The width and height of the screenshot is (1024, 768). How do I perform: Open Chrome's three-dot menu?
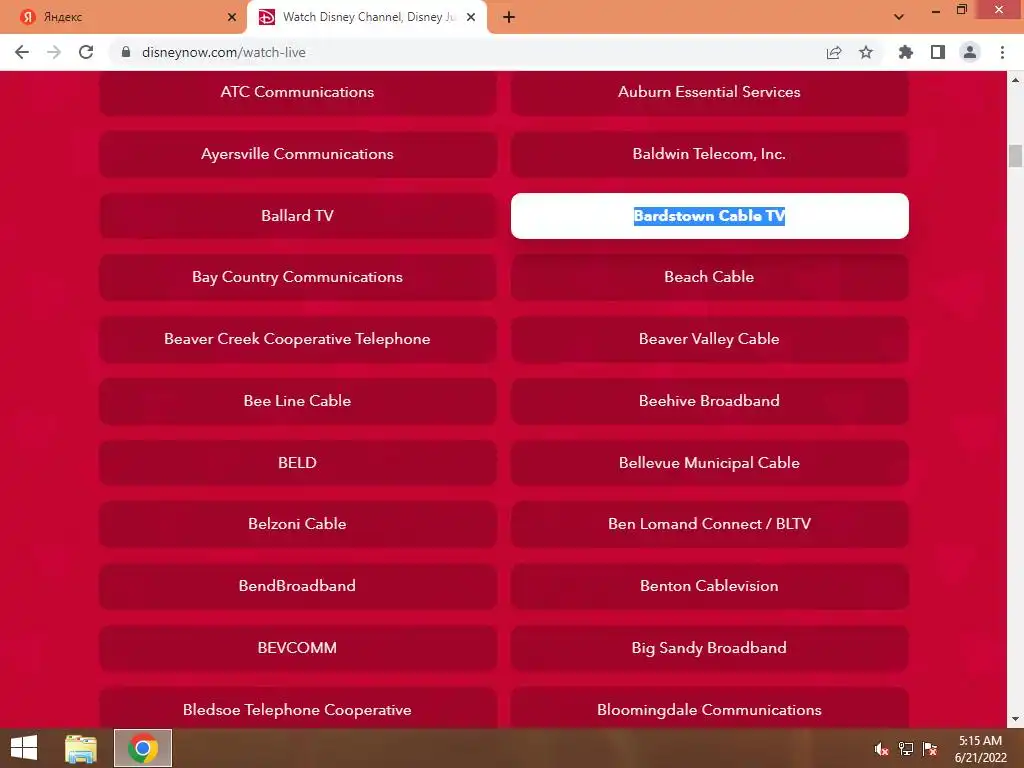[x=1002, y=52]
